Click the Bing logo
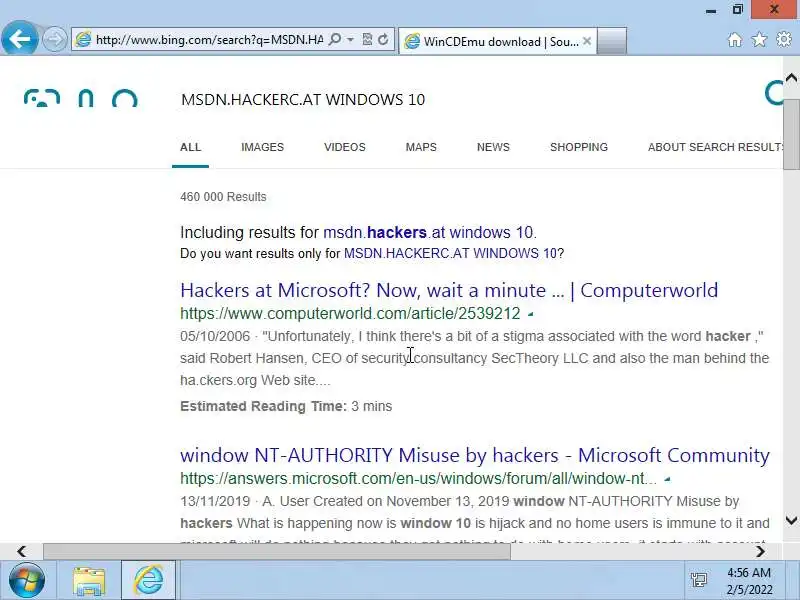This screenshot has width=800, height=600. pos(81,98)
